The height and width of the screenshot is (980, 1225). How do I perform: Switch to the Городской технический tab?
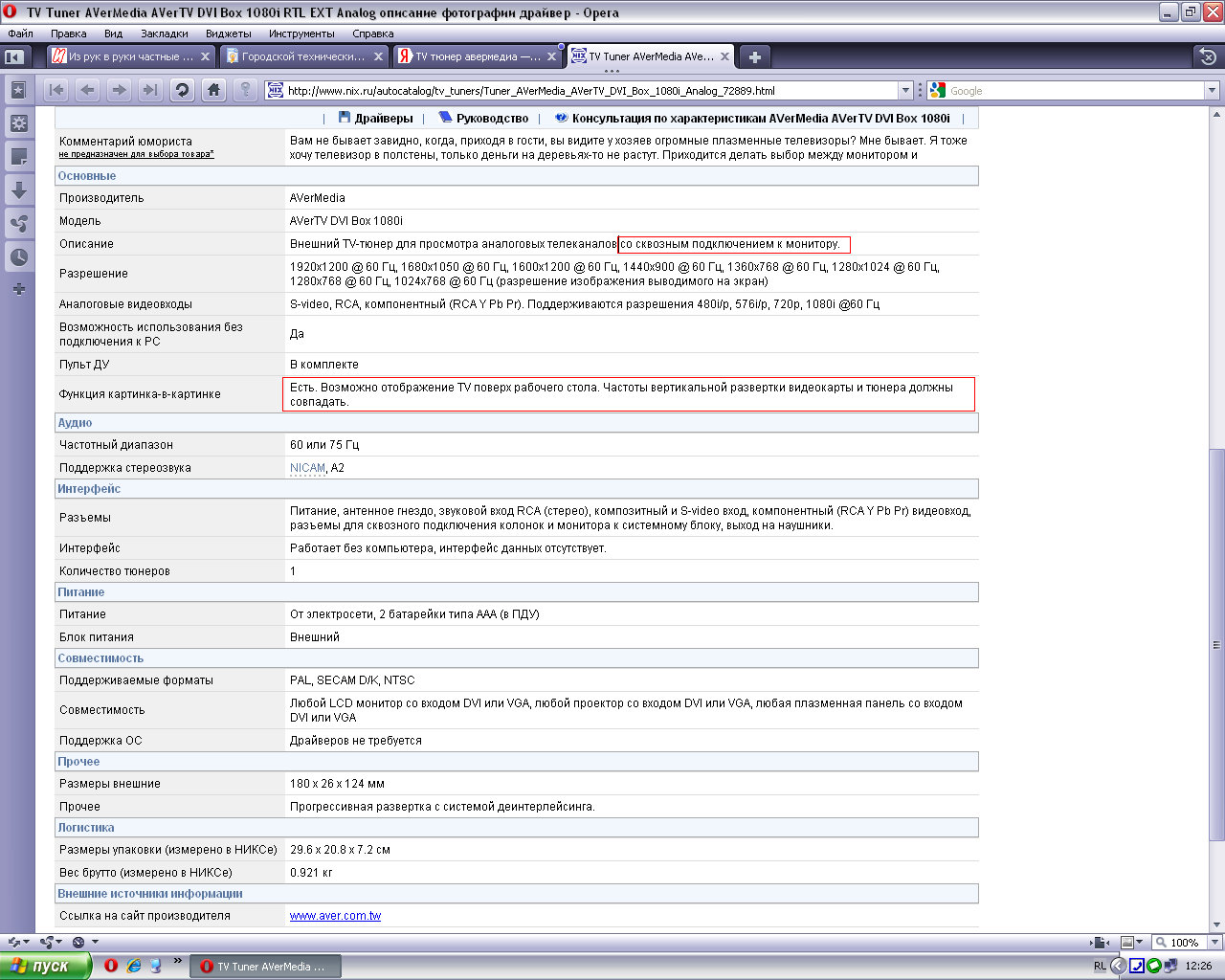tap(304, 57)
